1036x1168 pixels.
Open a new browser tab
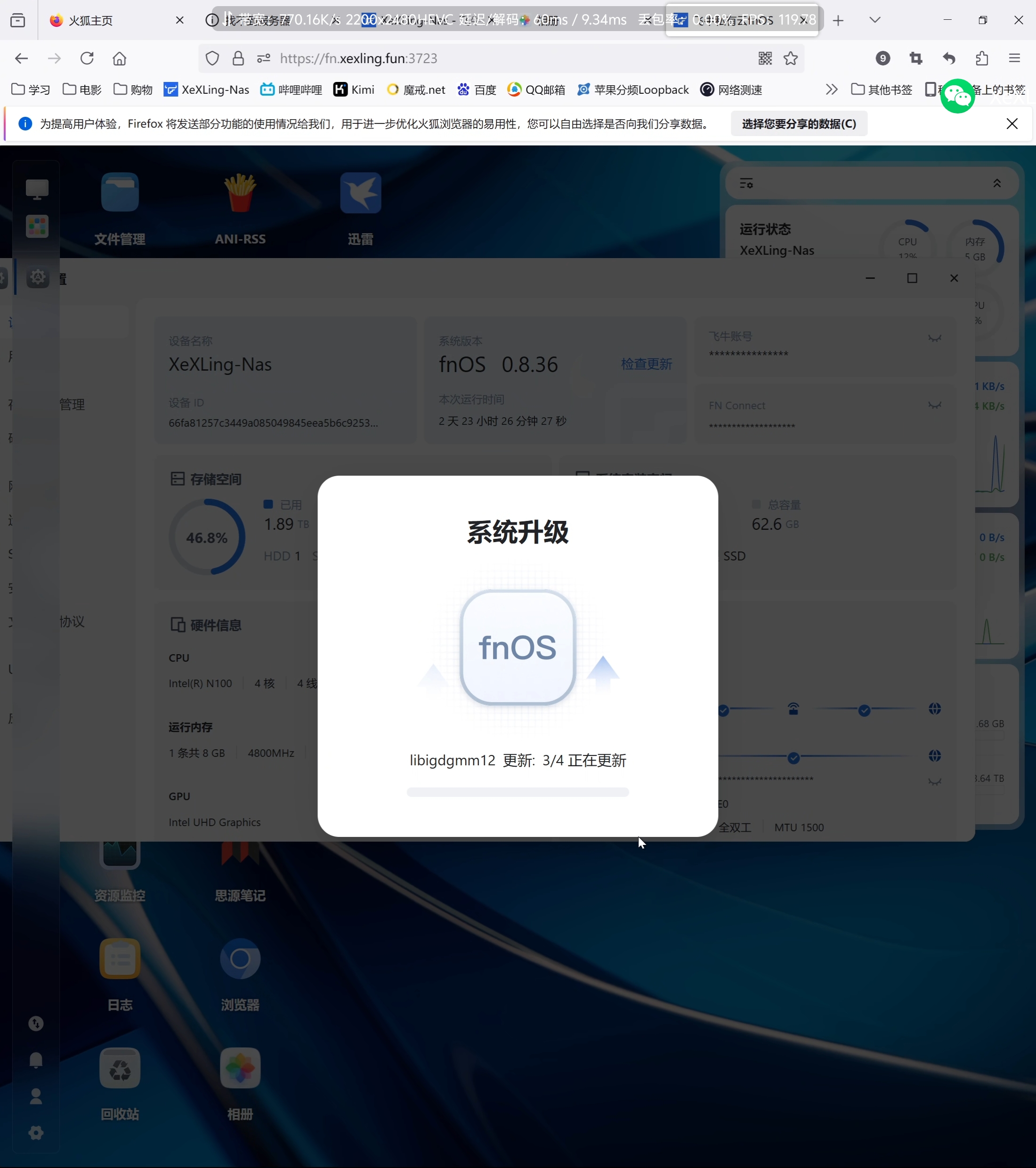click(838, 21)
